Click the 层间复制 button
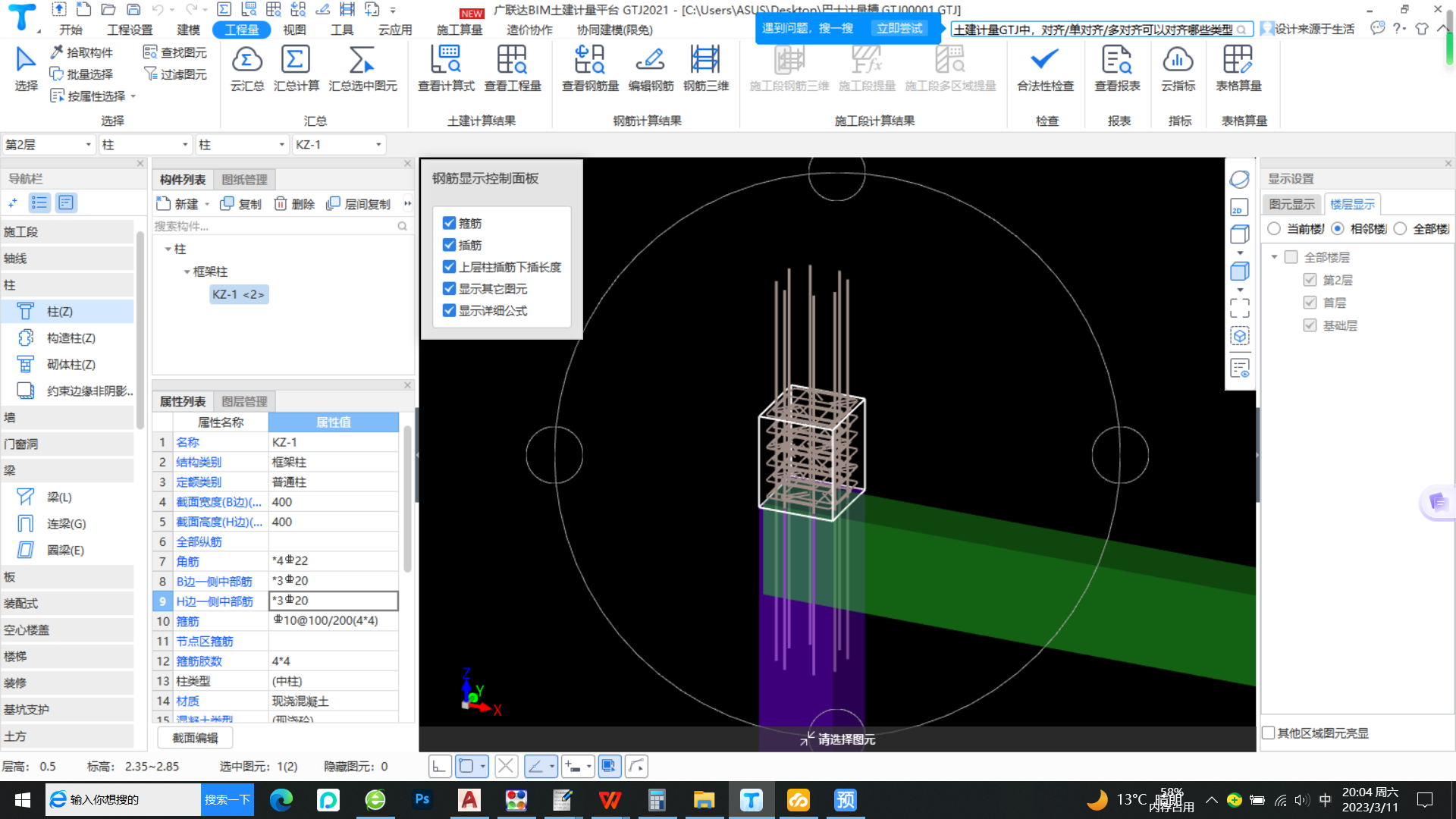 click(x=359, y=204)
